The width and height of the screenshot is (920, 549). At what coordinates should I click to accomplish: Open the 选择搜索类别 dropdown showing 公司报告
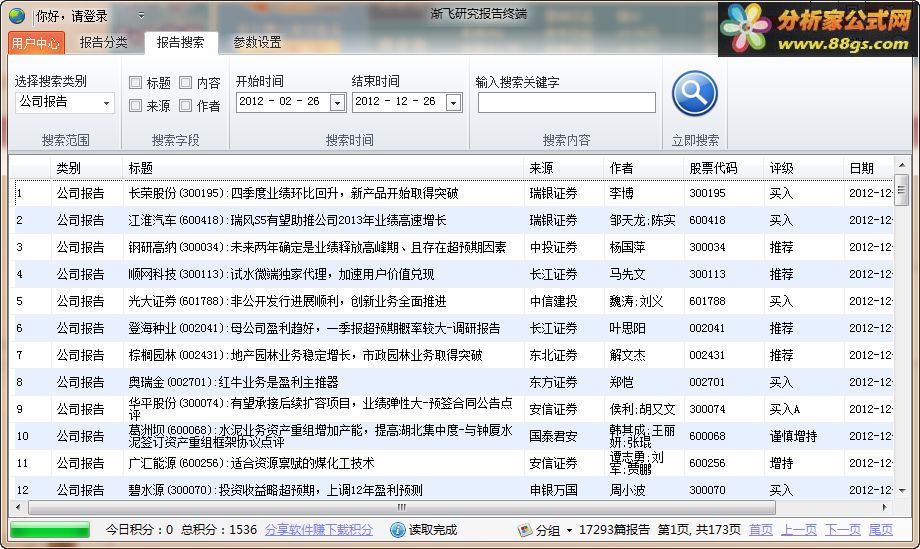[x=65, y=103]
